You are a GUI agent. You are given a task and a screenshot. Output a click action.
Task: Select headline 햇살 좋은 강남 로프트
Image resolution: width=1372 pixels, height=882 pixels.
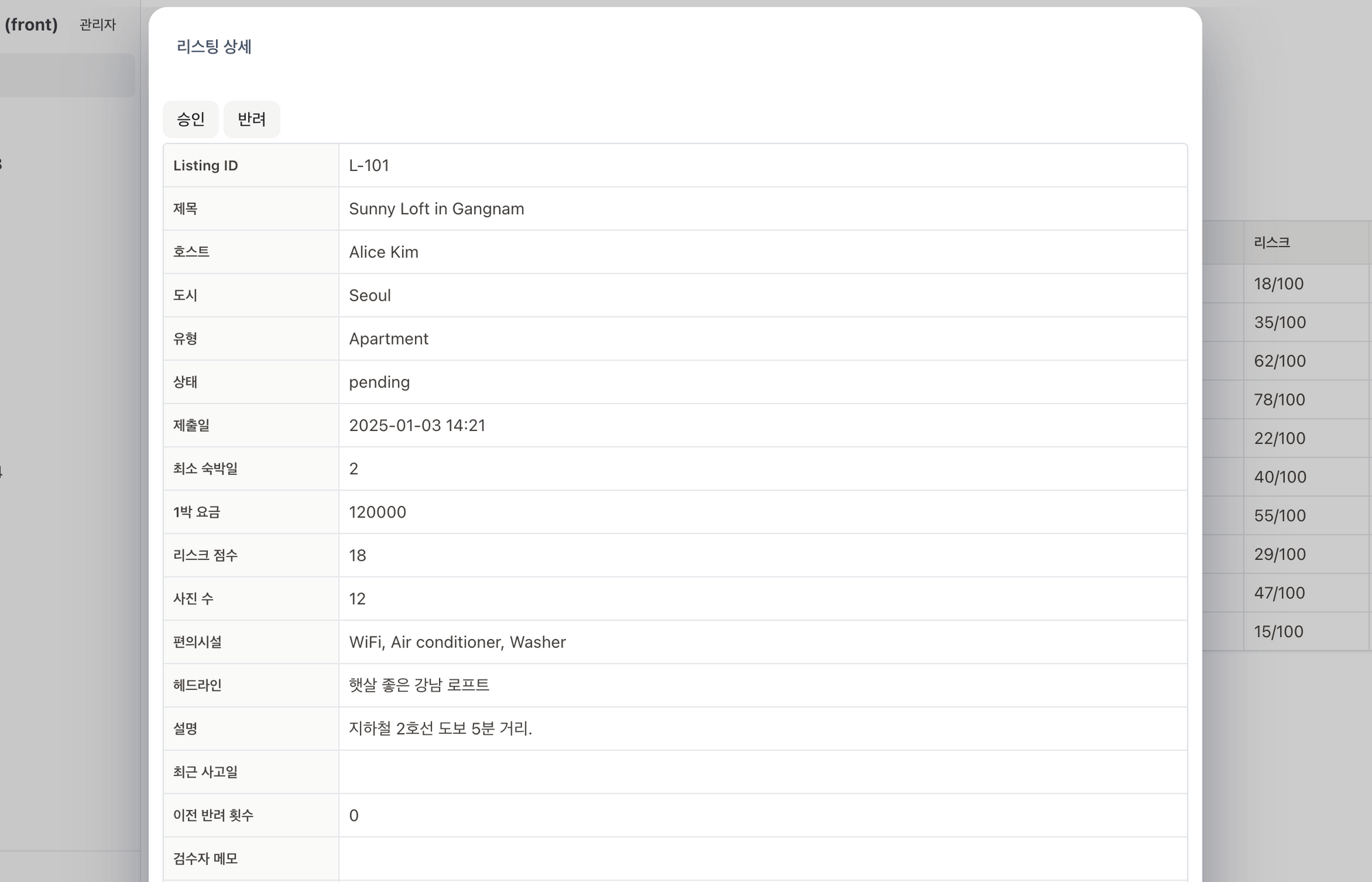(419, 685)
